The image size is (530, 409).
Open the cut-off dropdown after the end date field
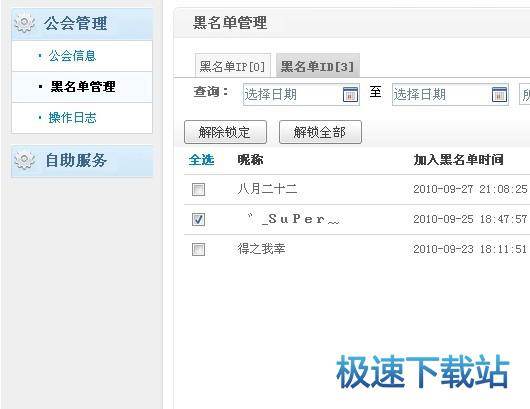pos(525,94)
